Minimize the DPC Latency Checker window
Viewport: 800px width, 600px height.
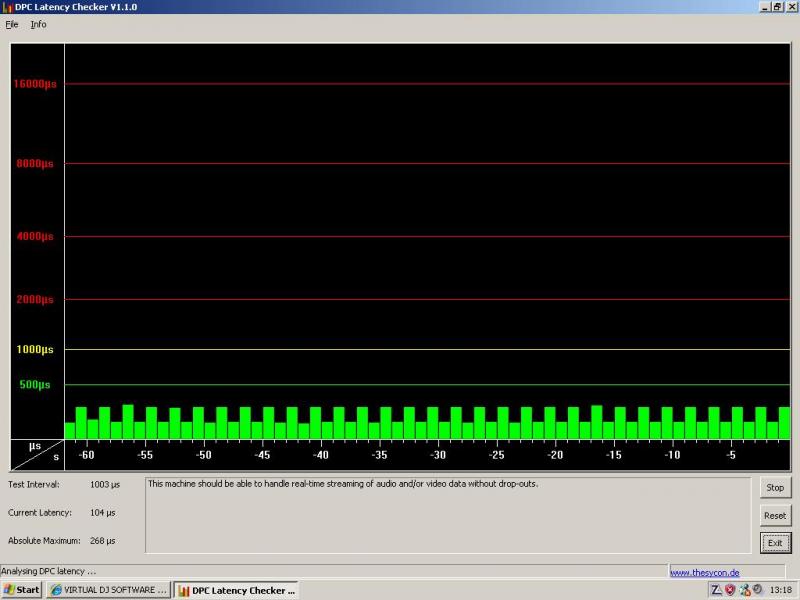click(x=765, y=7)
